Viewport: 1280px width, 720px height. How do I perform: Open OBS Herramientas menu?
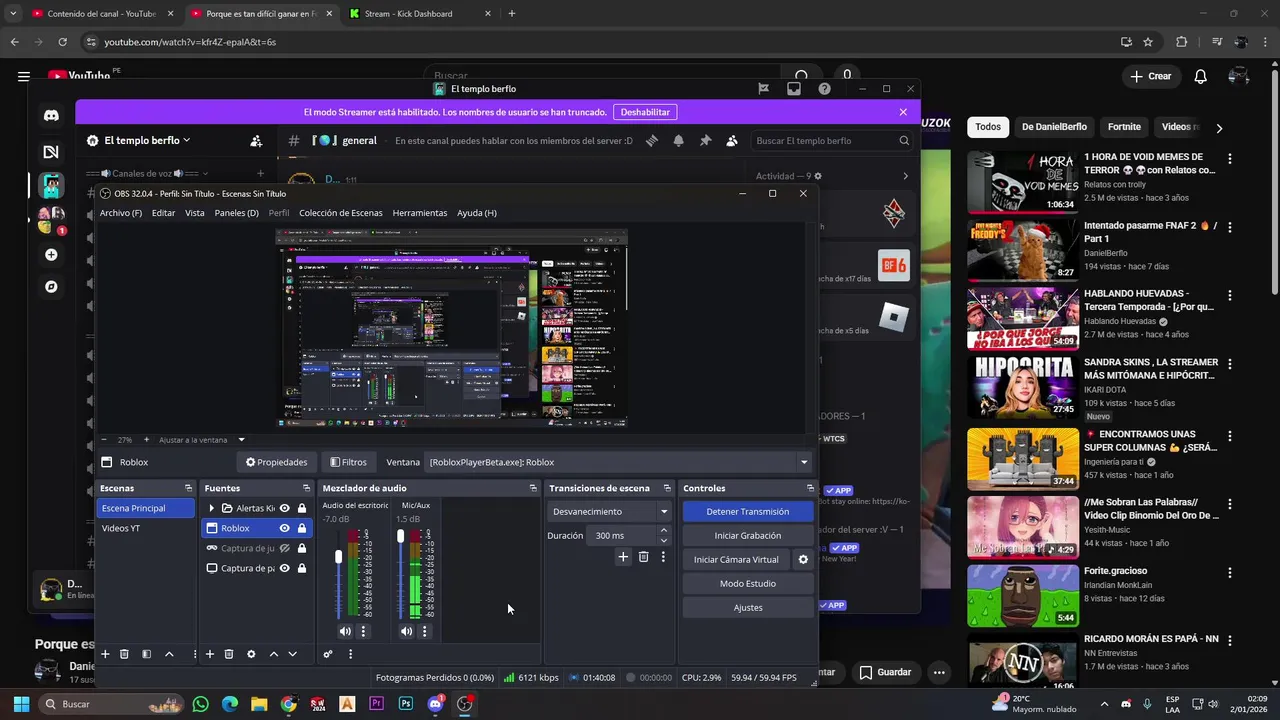point(420,213)
